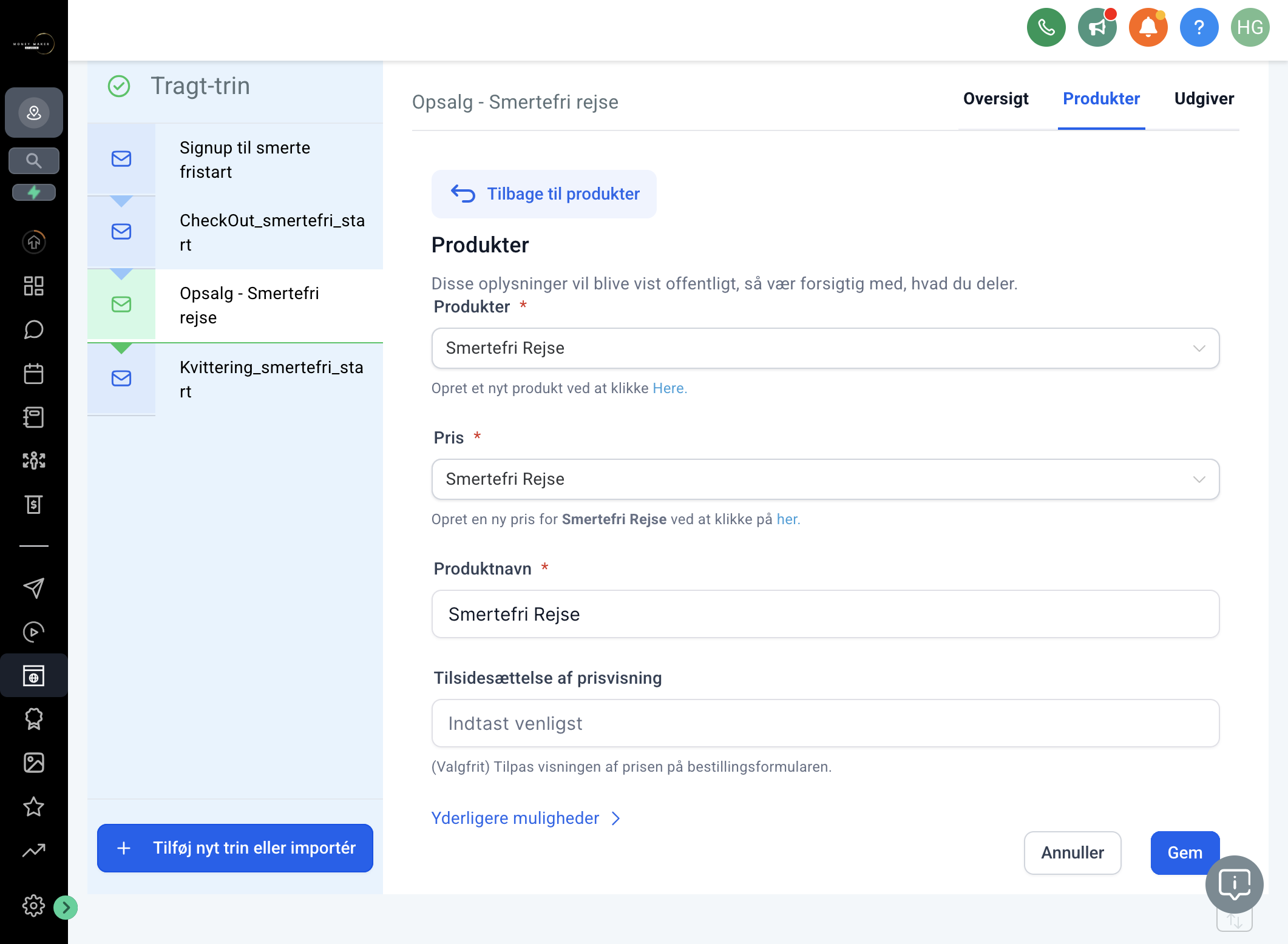
Task: Click the Tilsidesættelse af prisvisning field
Action: click(825, 723)
